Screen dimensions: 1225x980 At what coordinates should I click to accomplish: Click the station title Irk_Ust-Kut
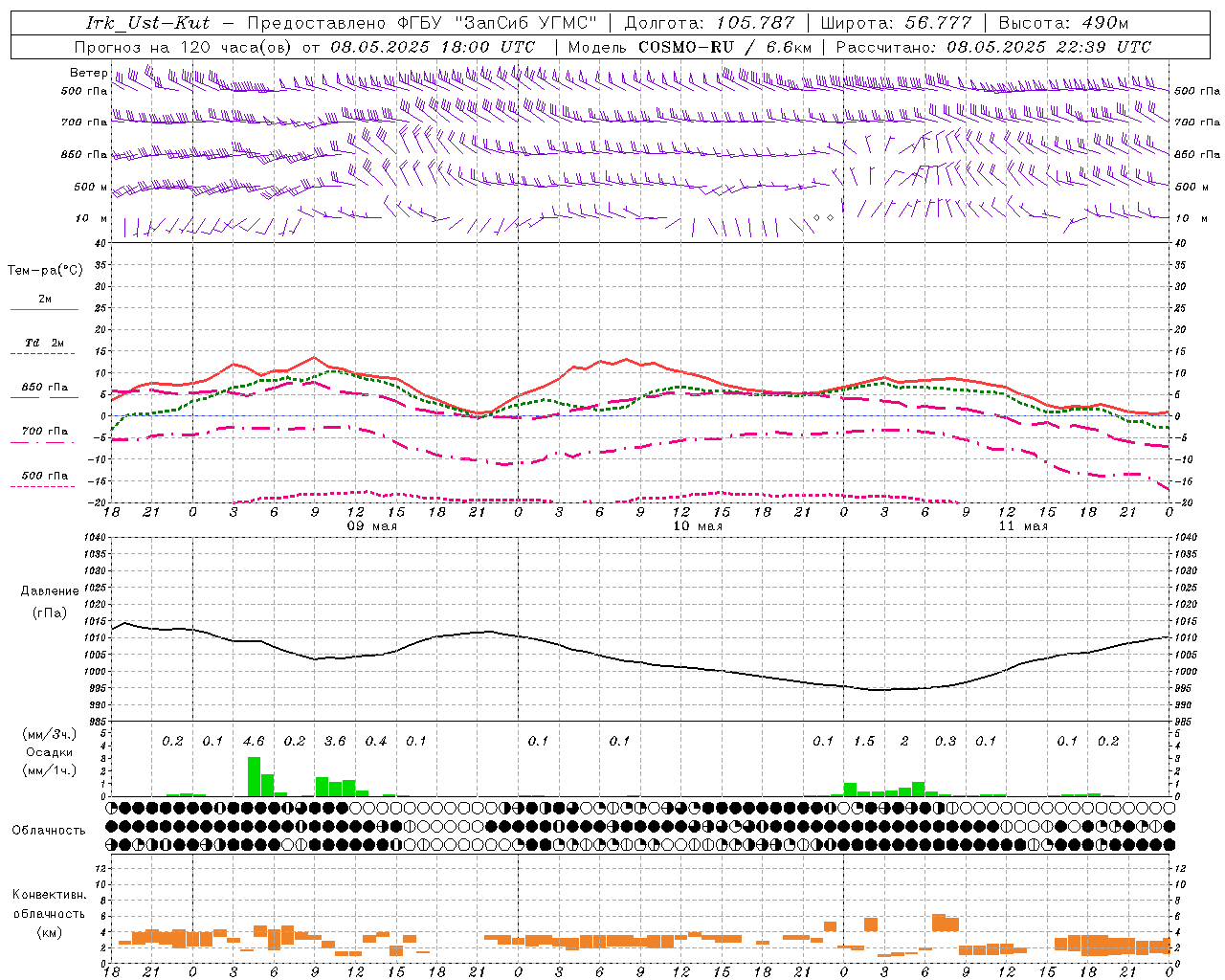pos(147,22)
